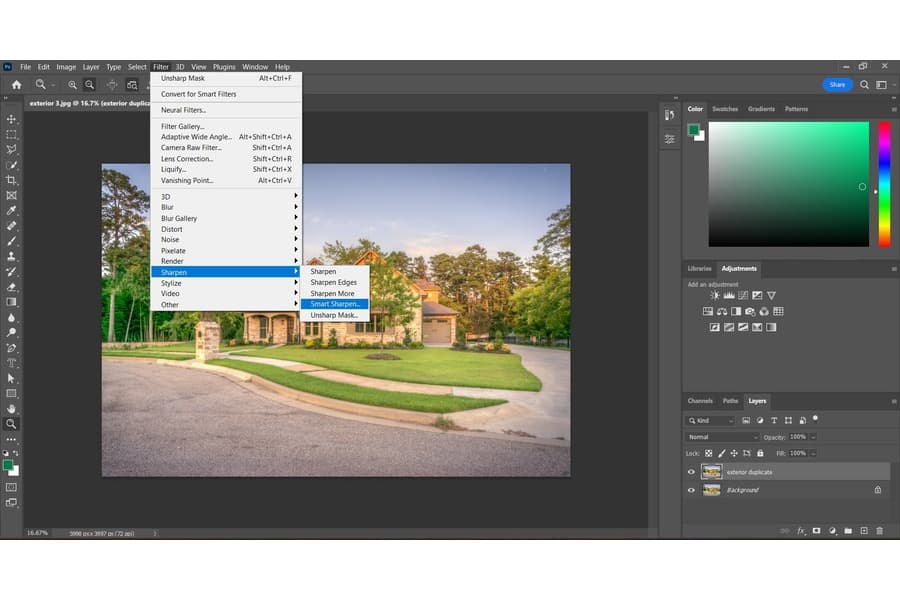Viewport: 900px width, 600px height.
Task: Open Camera Raw Filter
Action: tap(226, 148)
